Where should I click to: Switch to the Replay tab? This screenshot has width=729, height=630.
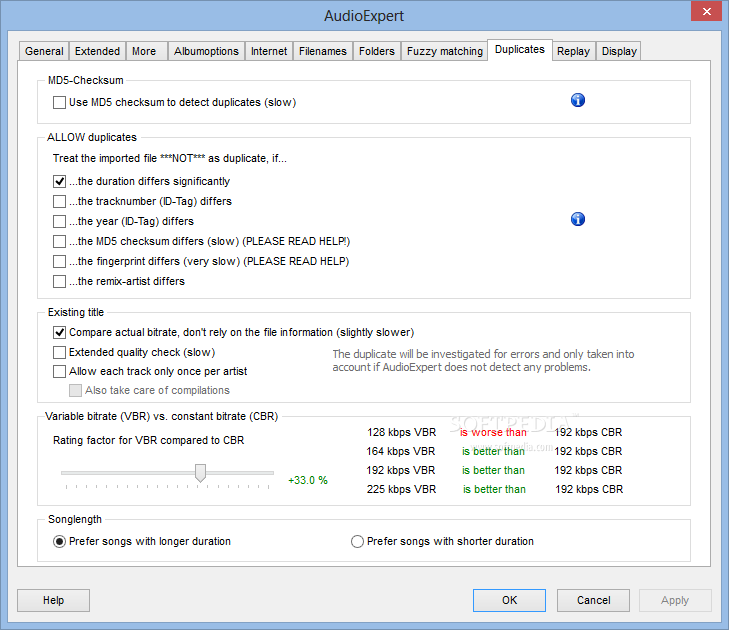[573, 51]
